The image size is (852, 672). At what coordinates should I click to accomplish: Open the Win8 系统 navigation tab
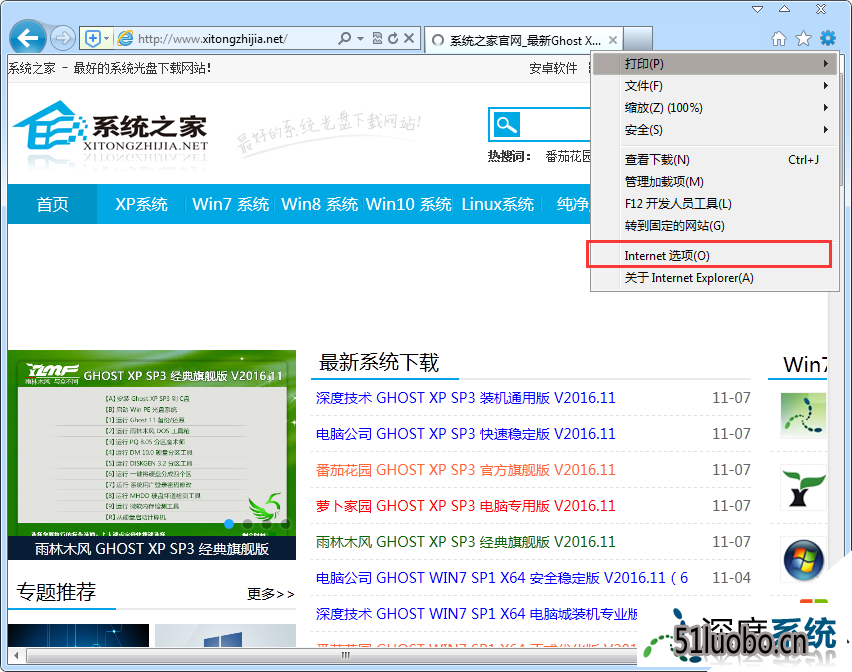point(320,204)
